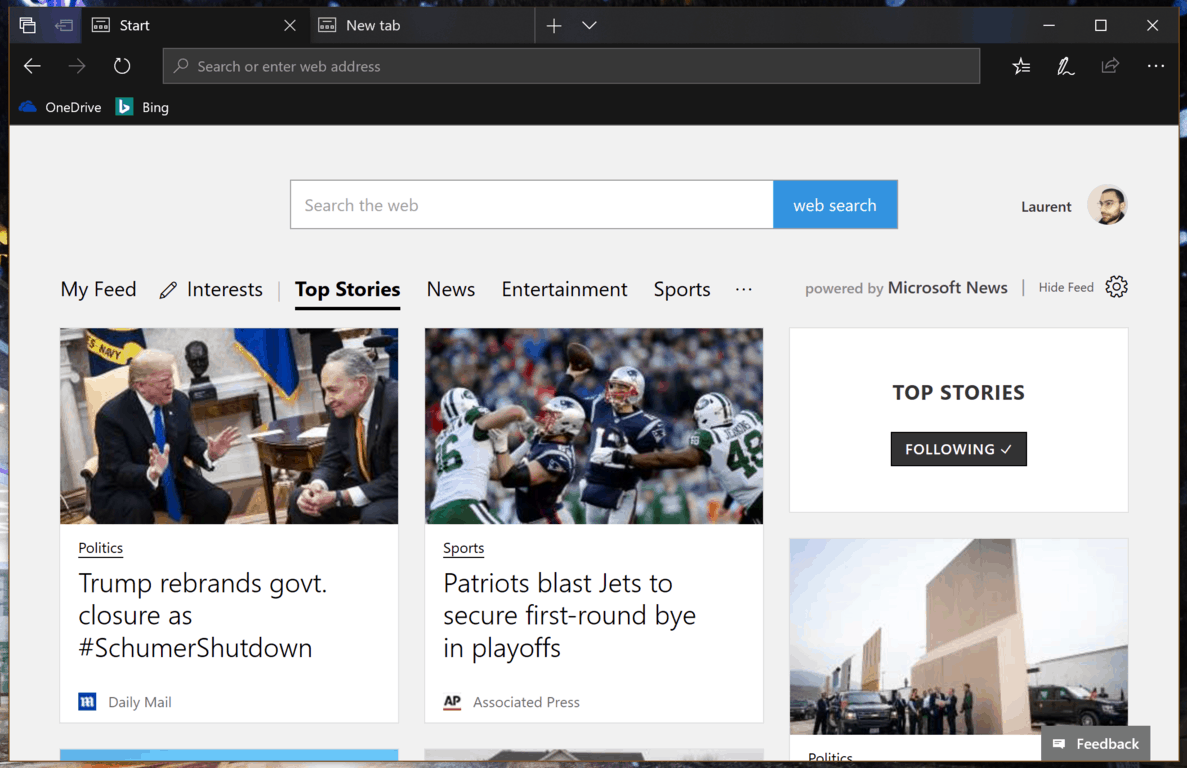Open the Favorites hub star icon
Viewport: 1187px width, 768px height.
pos(1021,67)
